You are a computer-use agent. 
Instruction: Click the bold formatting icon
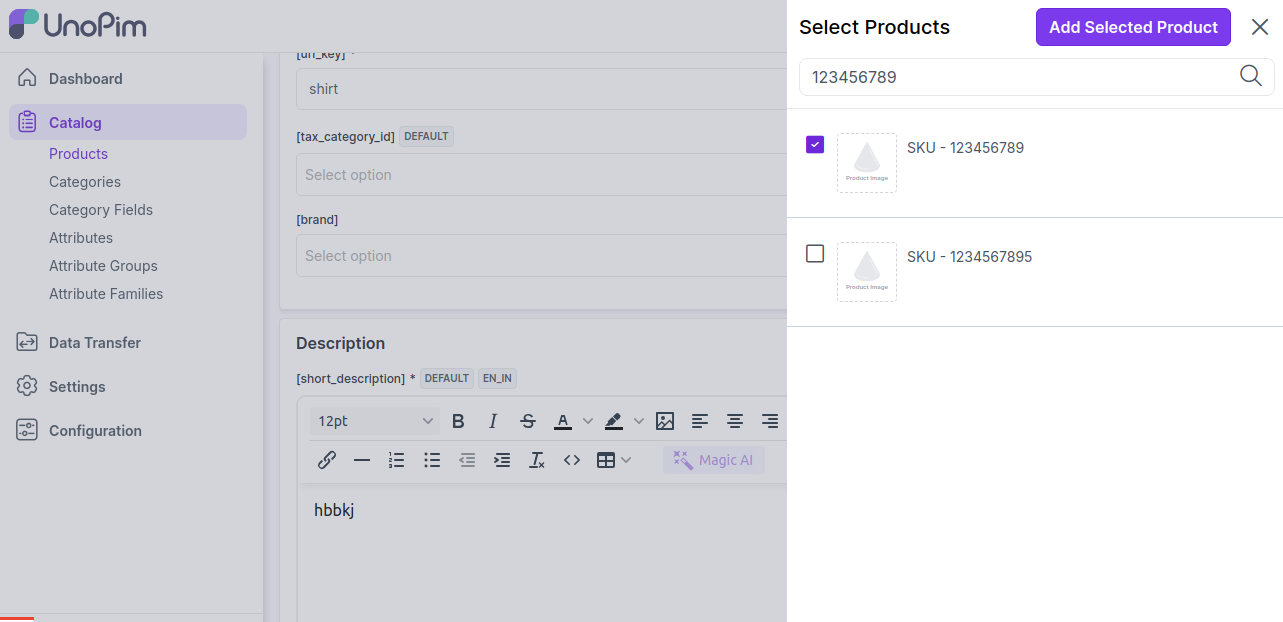point(458,421)
